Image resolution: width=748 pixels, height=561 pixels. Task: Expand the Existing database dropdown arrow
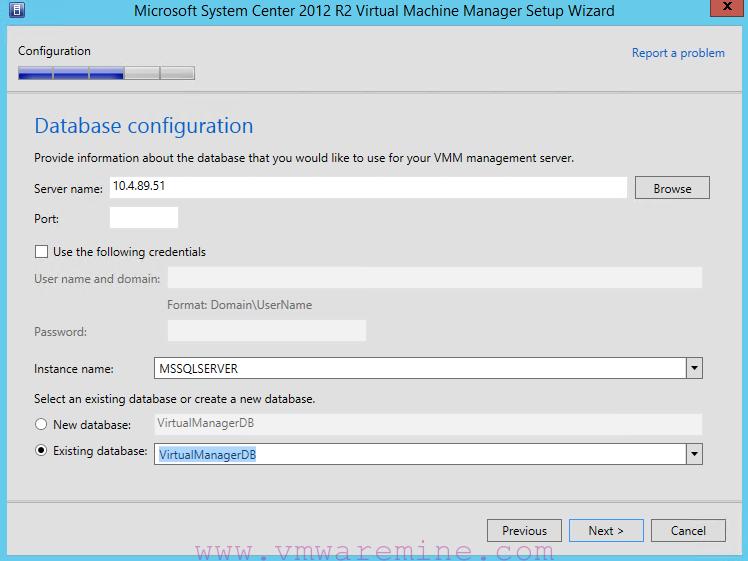[694, 454]
